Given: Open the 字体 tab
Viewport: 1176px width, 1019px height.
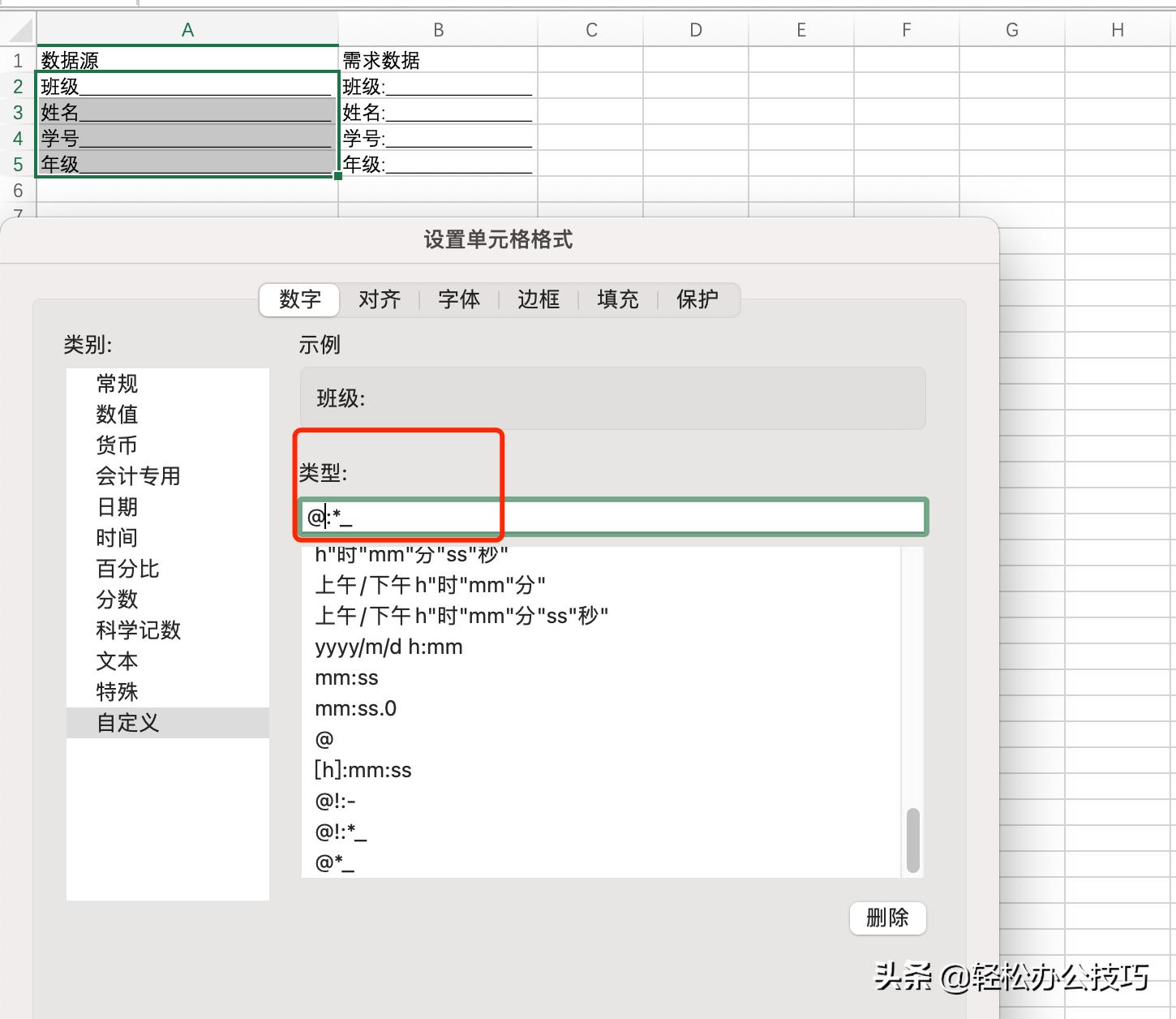Looking at the screenshot, I should pos(458,299).
